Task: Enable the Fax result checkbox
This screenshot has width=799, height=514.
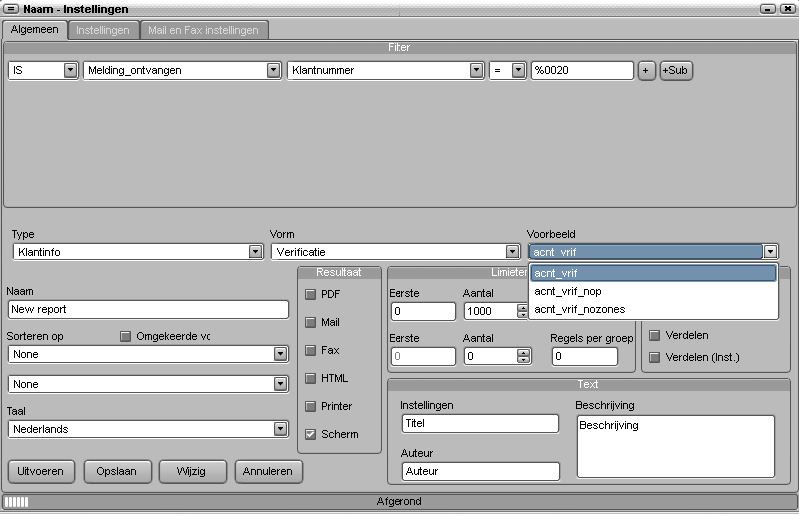Action: pyautogui.click(x=310, y=350)
